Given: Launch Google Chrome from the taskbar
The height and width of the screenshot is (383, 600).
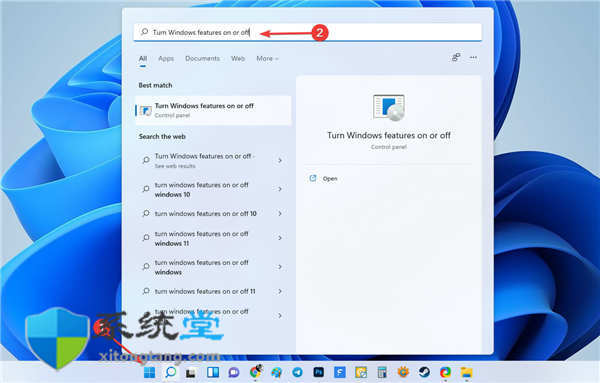Looking at the screenshot, I should pyautogui.click(x=255, y=372).
